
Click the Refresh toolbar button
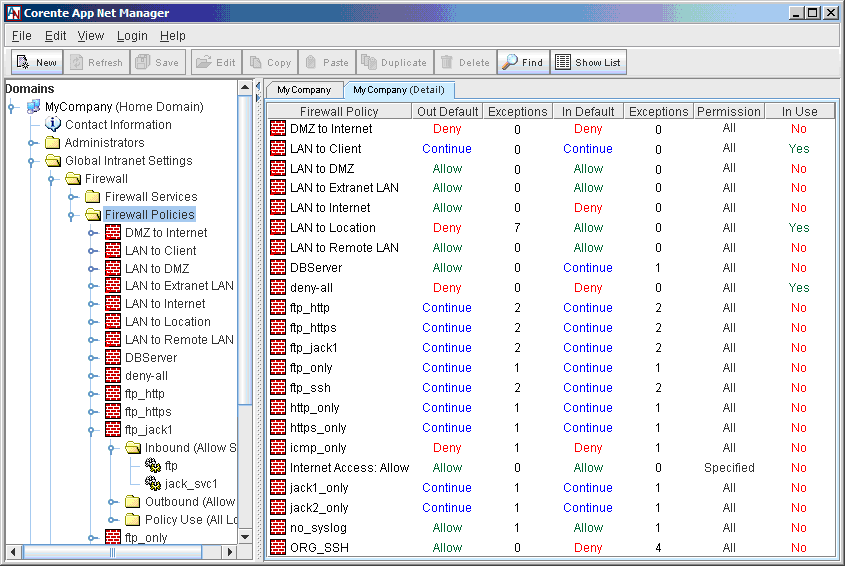[97, 63]
